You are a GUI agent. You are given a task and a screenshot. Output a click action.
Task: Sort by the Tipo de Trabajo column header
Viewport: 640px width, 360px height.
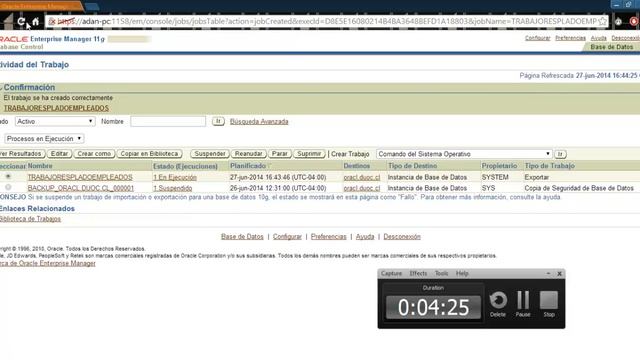point(550,166)
